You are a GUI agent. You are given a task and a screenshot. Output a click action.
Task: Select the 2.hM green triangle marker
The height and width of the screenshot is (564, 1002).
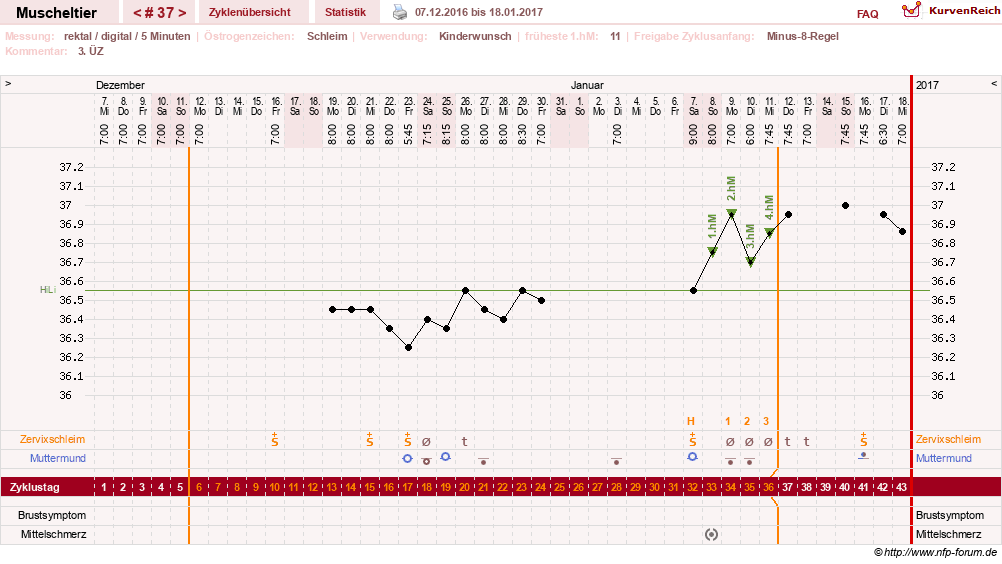732,213
